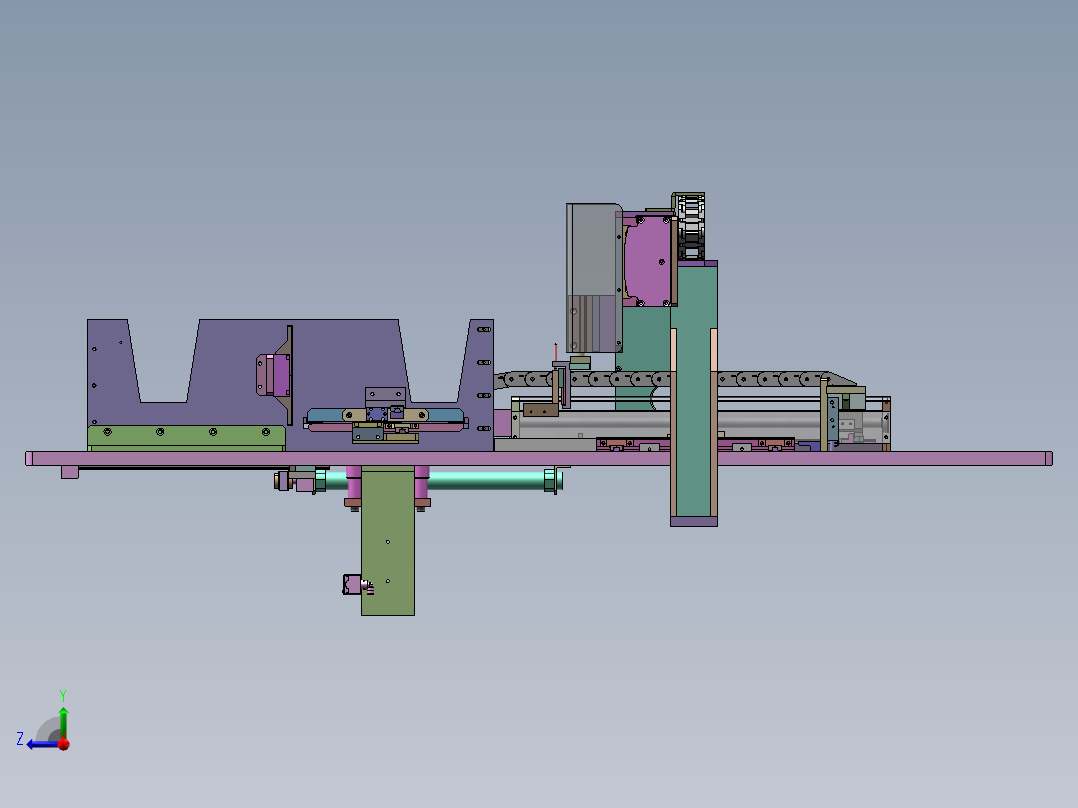Screen dimensions: 1078x808
Task: Click the red X axis dot of the triad
Action: [x=64, y=744]
